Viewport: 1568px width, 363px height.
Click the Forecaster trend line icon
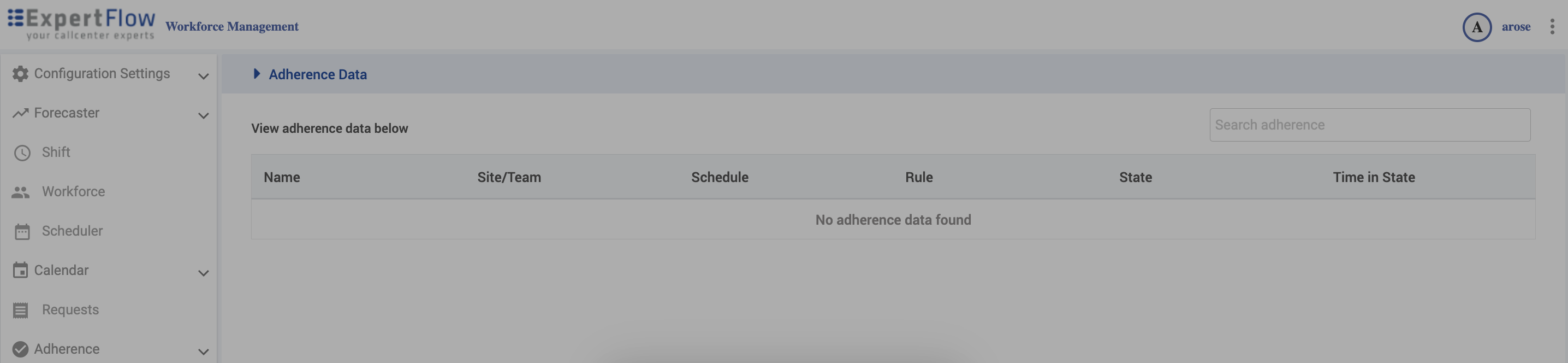tap(20, 113)
